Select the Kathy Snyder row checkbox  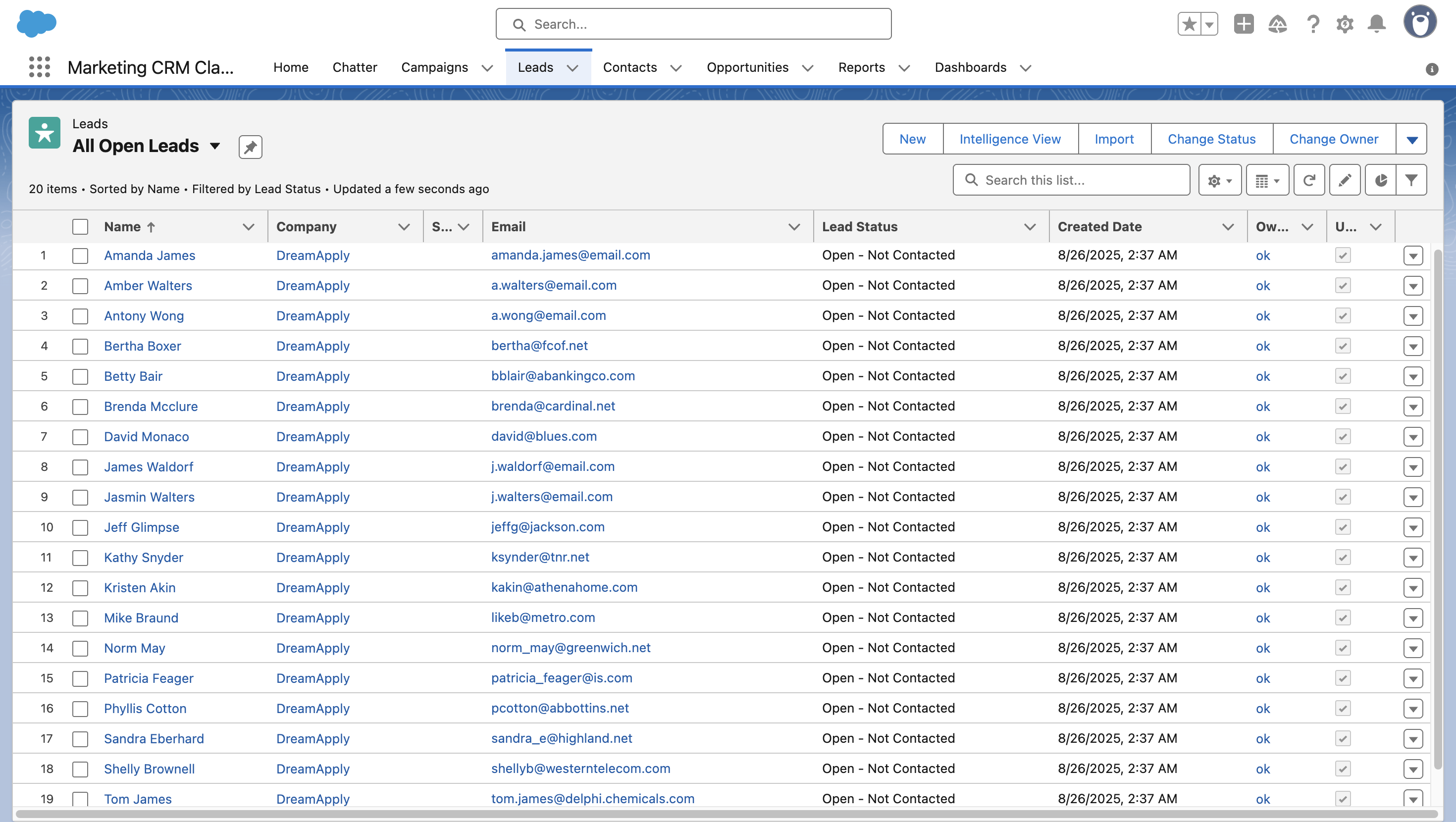[x=80, y=558]
